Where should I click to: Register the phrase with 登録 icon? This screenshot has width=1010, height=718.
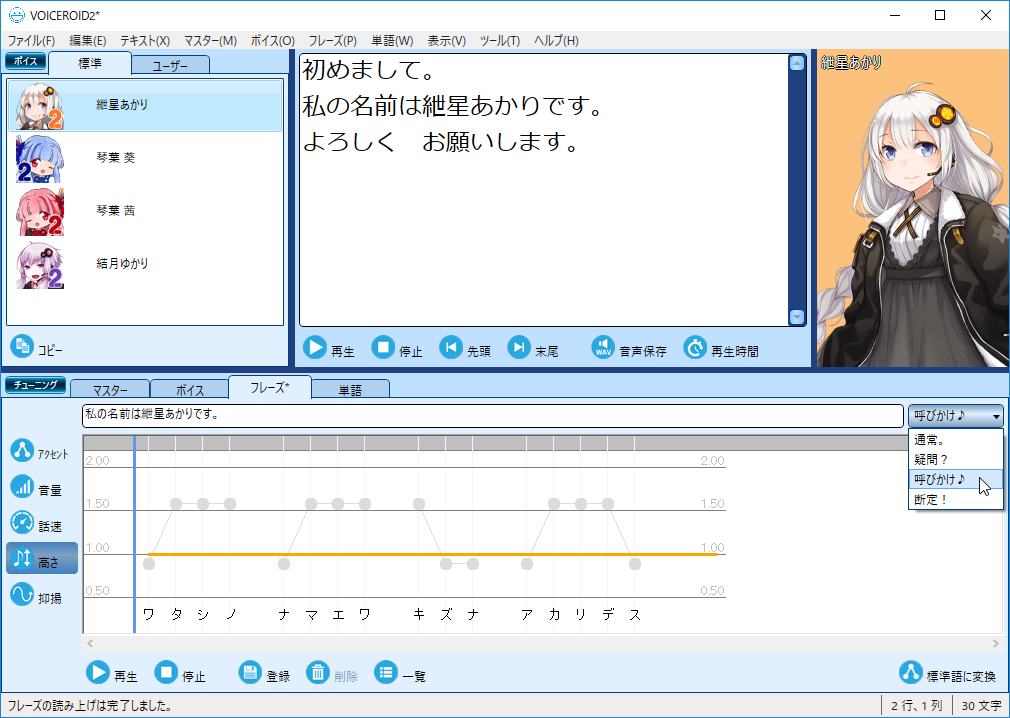[x=251, y=673]
